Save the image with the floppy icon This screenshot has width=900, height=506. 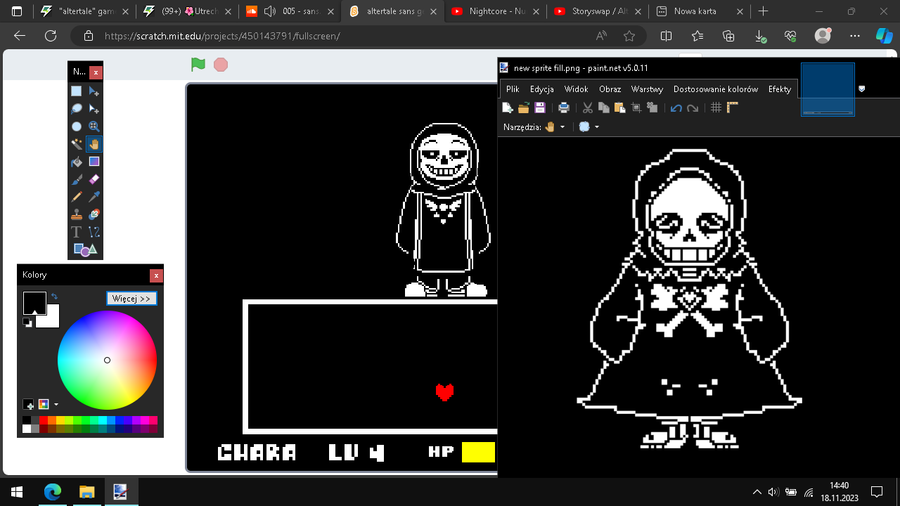click(x=540, y=107)
